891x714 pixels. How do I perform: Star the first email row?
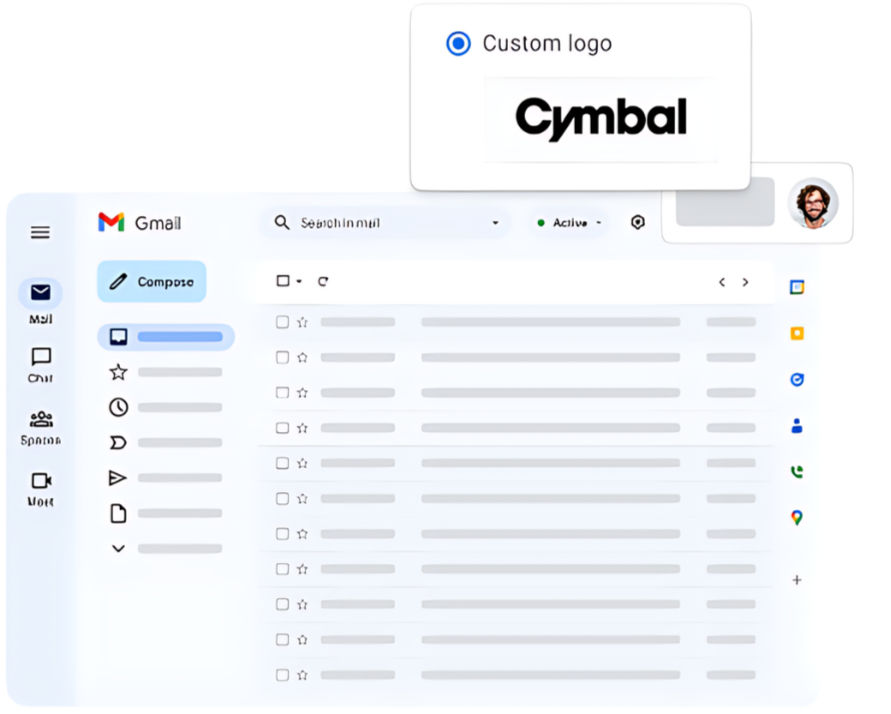tap(302, 322)
